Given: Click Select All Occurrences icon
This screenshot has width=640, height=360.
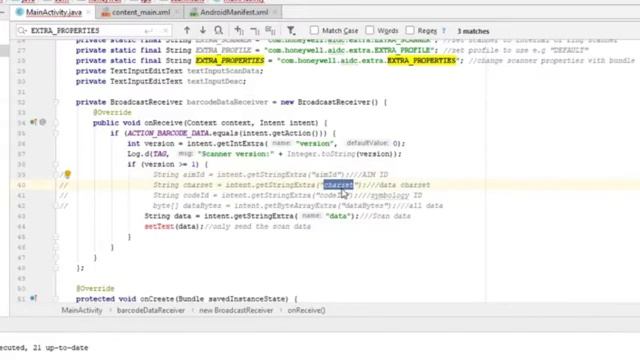Looking at the screenshot, I should (270, 31).
